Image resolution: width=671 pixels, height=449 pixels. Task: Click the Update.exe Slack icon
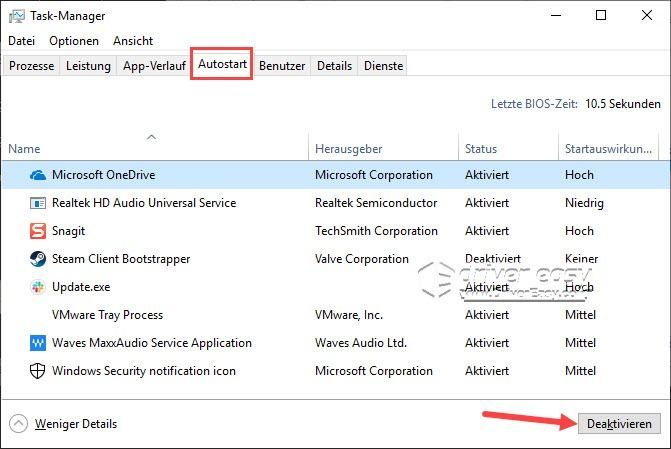38,287
